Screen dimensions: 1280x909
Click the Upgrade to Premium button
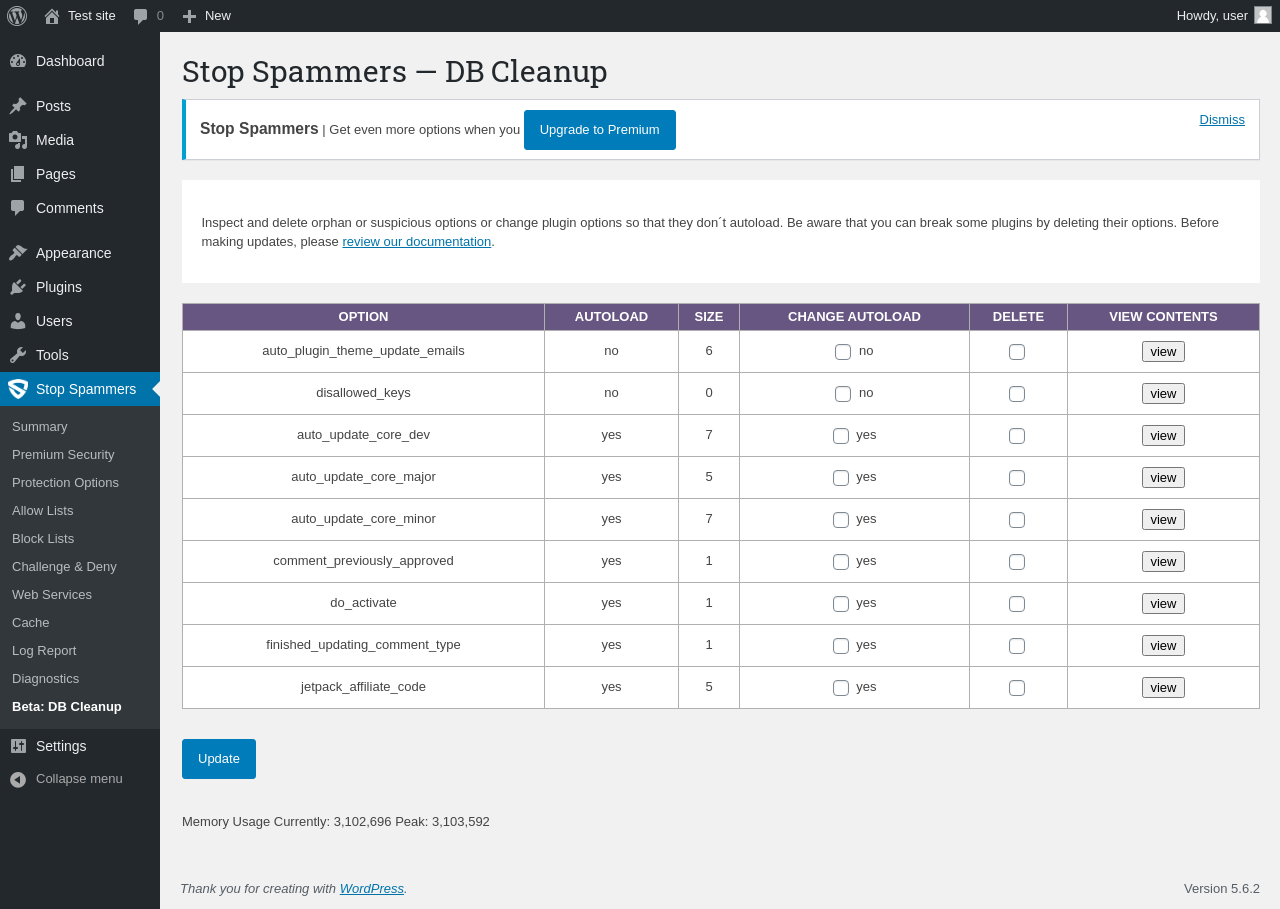pyautogui.click(x=600, y=130)
